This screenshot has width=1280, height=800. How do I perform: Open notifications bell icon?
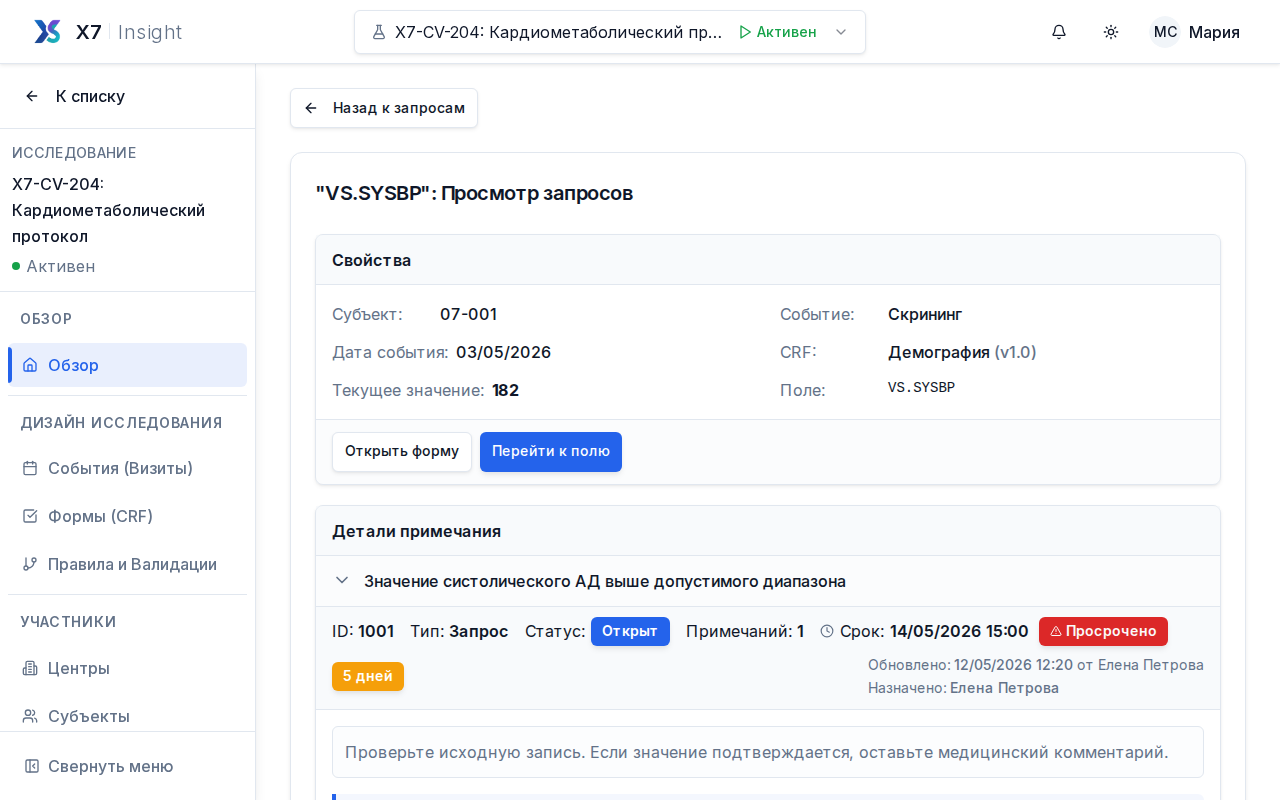pos(1059,32)
